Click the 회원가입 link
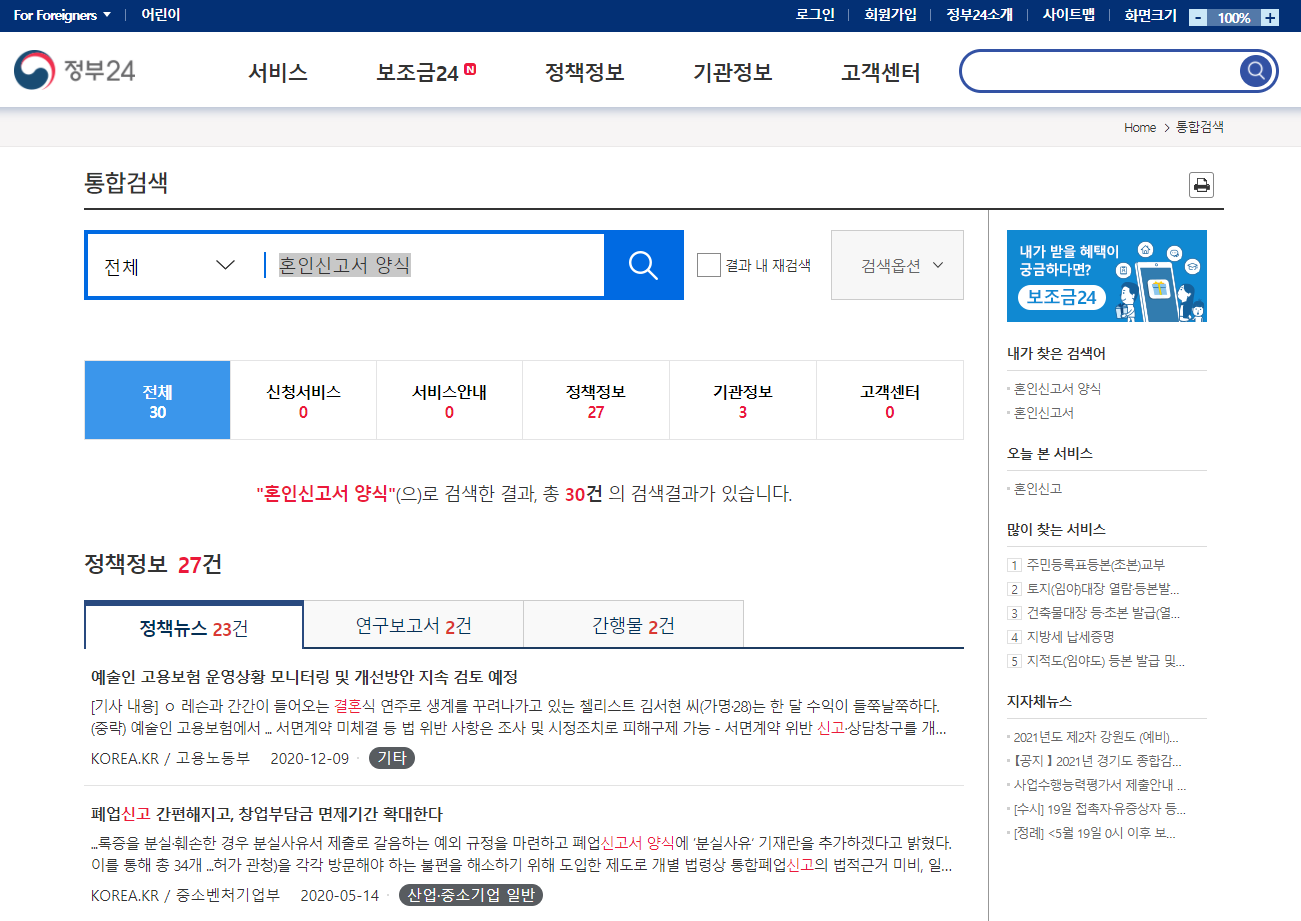 [890, 15]
